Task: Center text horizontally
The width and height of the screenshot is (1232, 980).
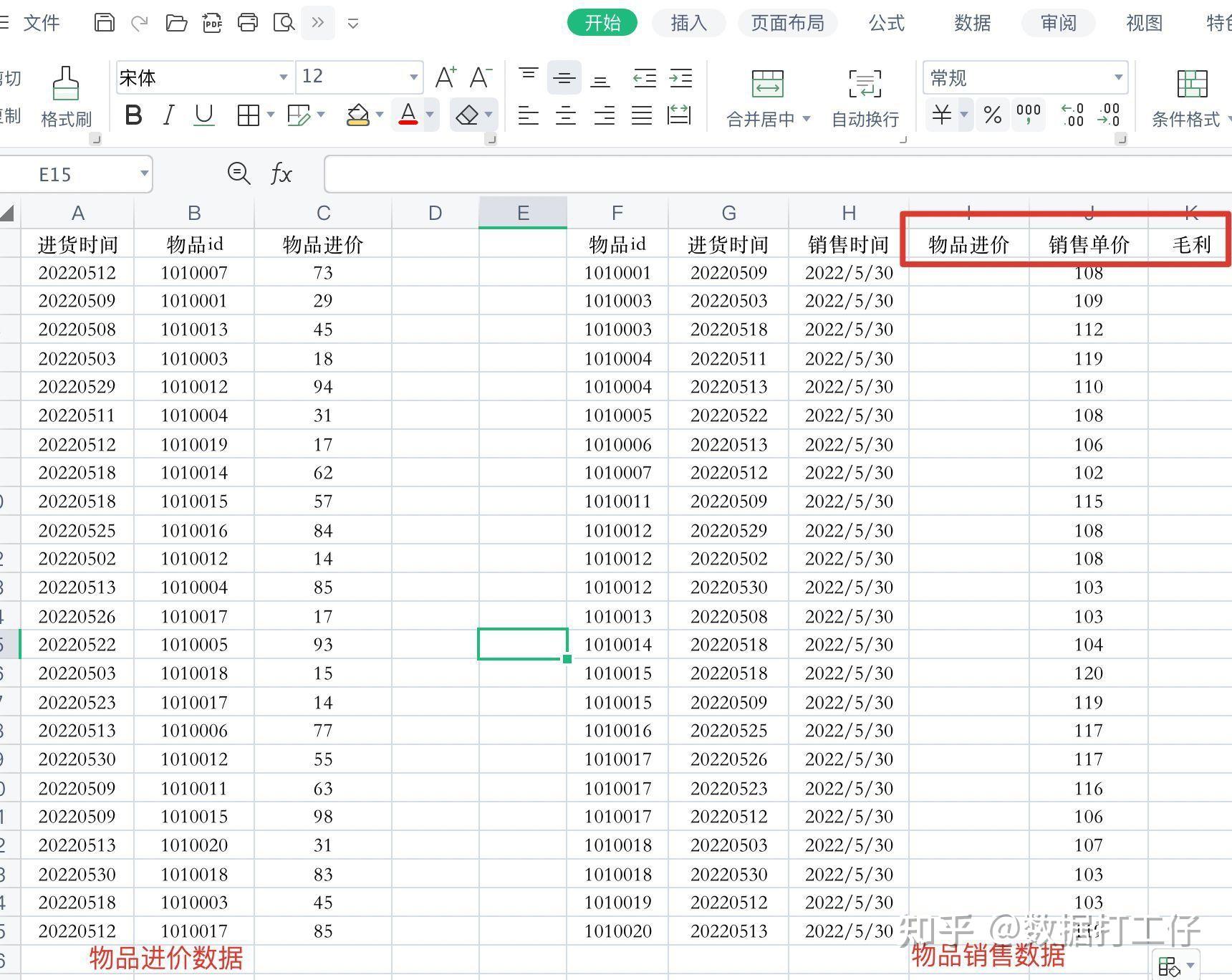Action: pyautogui.click(x=566, y=115)
